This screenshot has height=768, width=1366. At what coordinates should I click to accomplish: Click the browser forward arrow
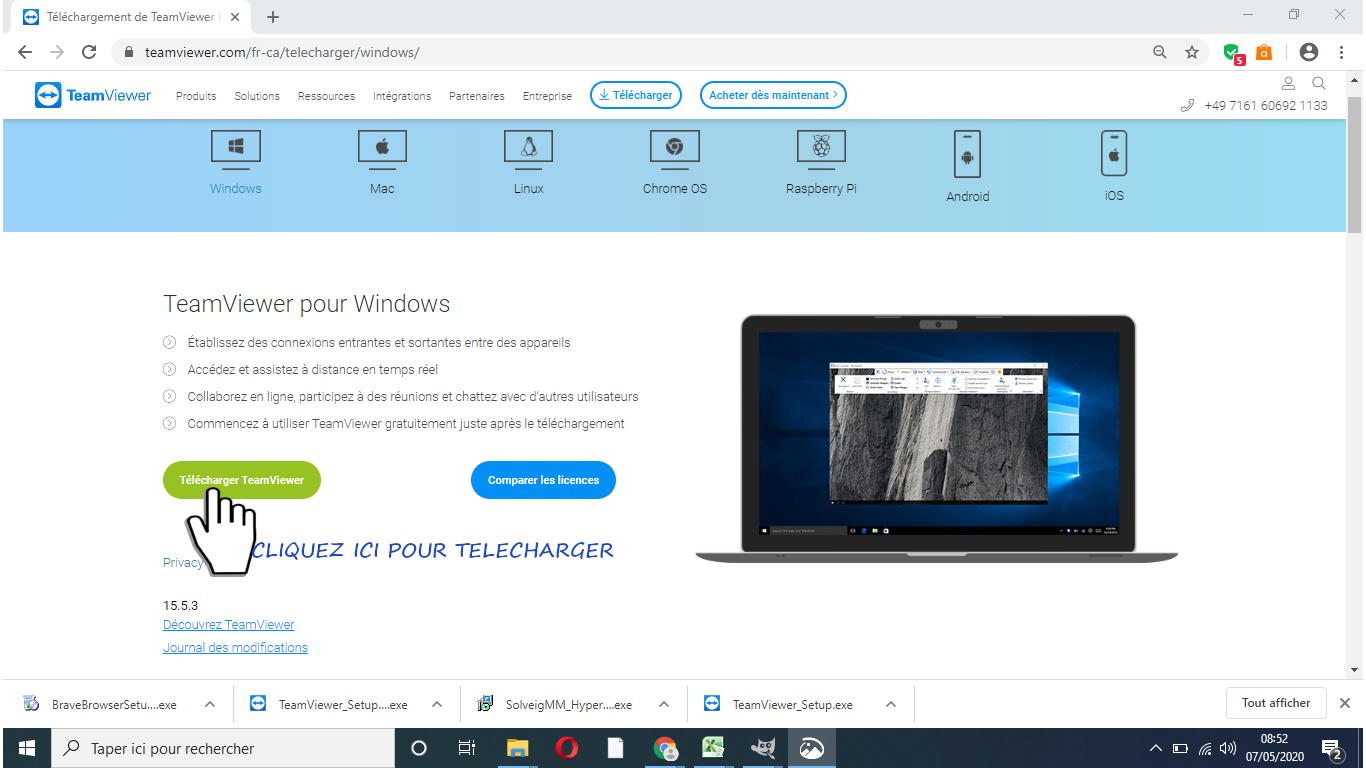pyautogui.click(x=57, y=52)
